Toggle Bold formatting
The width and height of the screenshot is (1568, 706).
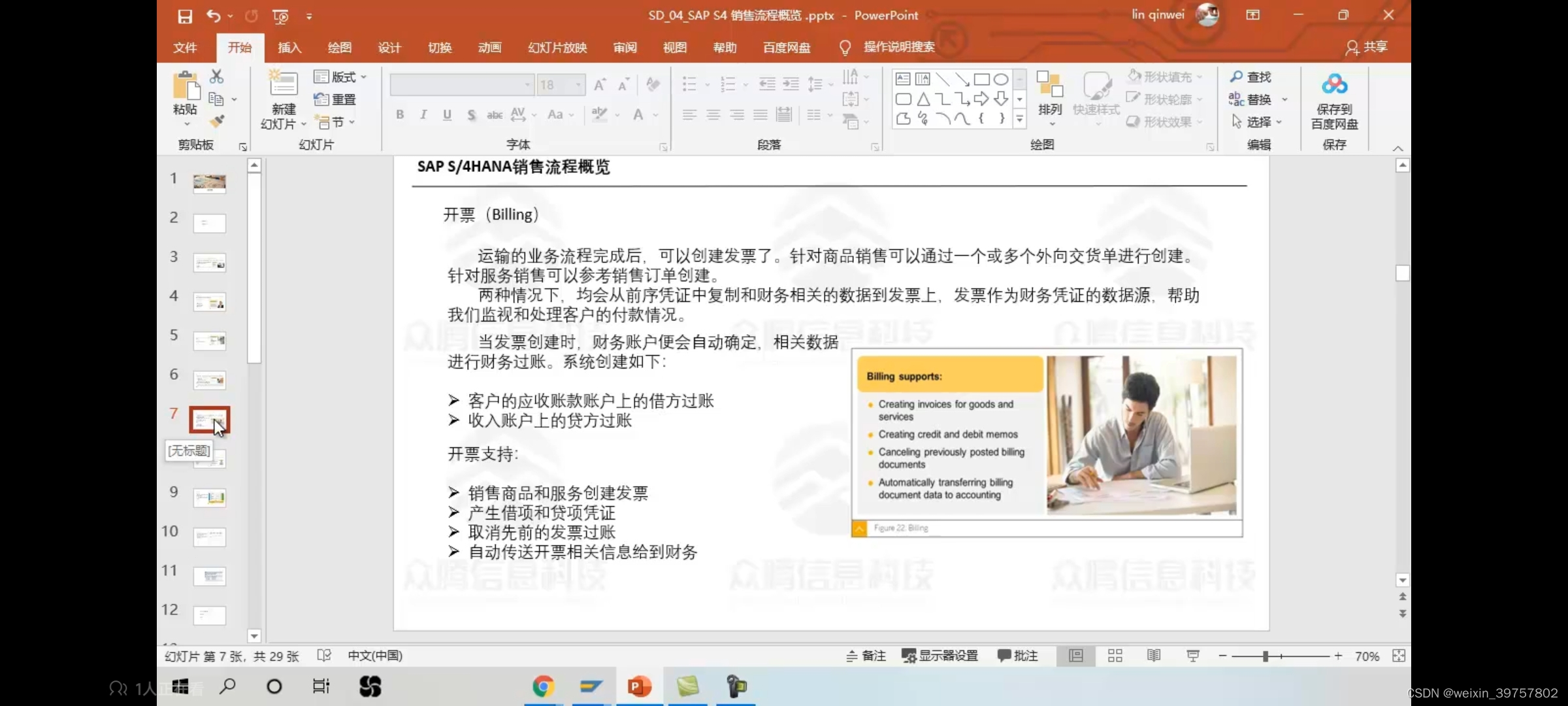(x=400, y=115)
